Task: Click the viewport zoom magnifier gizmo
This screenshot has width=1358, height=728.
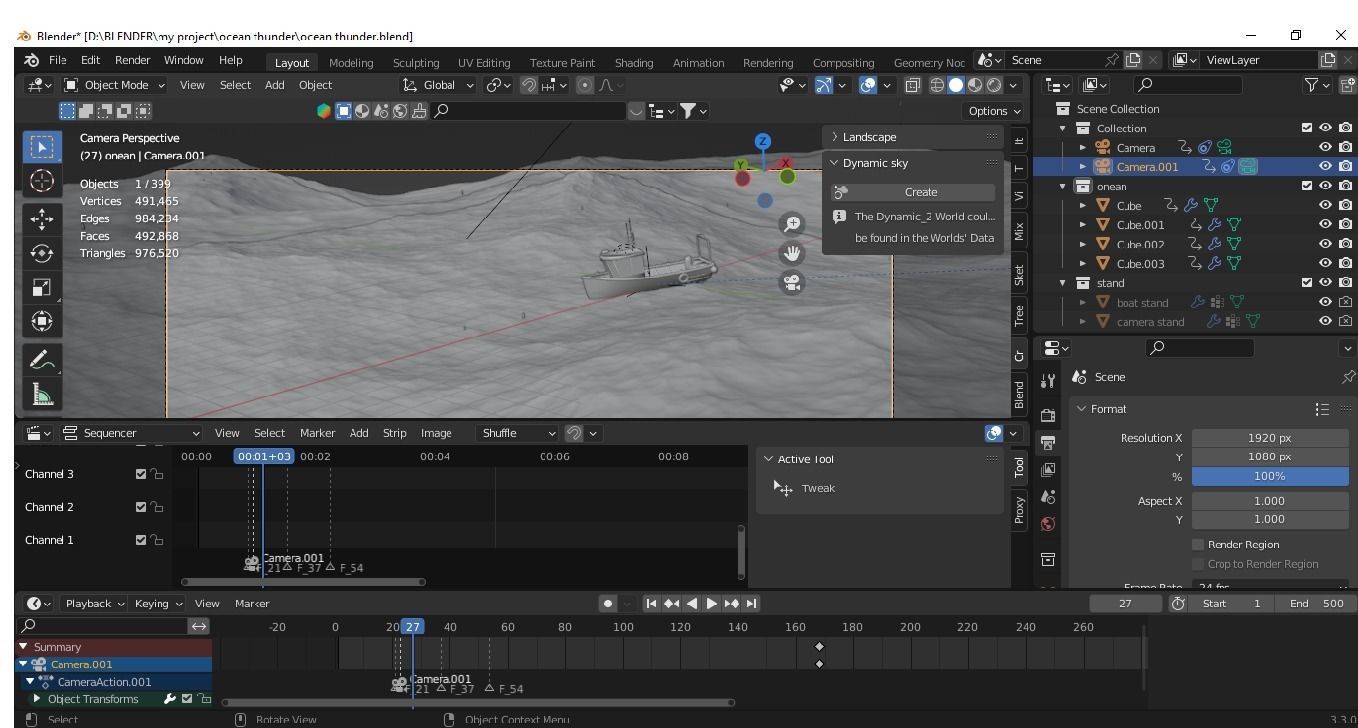Action: click(792, 224)
